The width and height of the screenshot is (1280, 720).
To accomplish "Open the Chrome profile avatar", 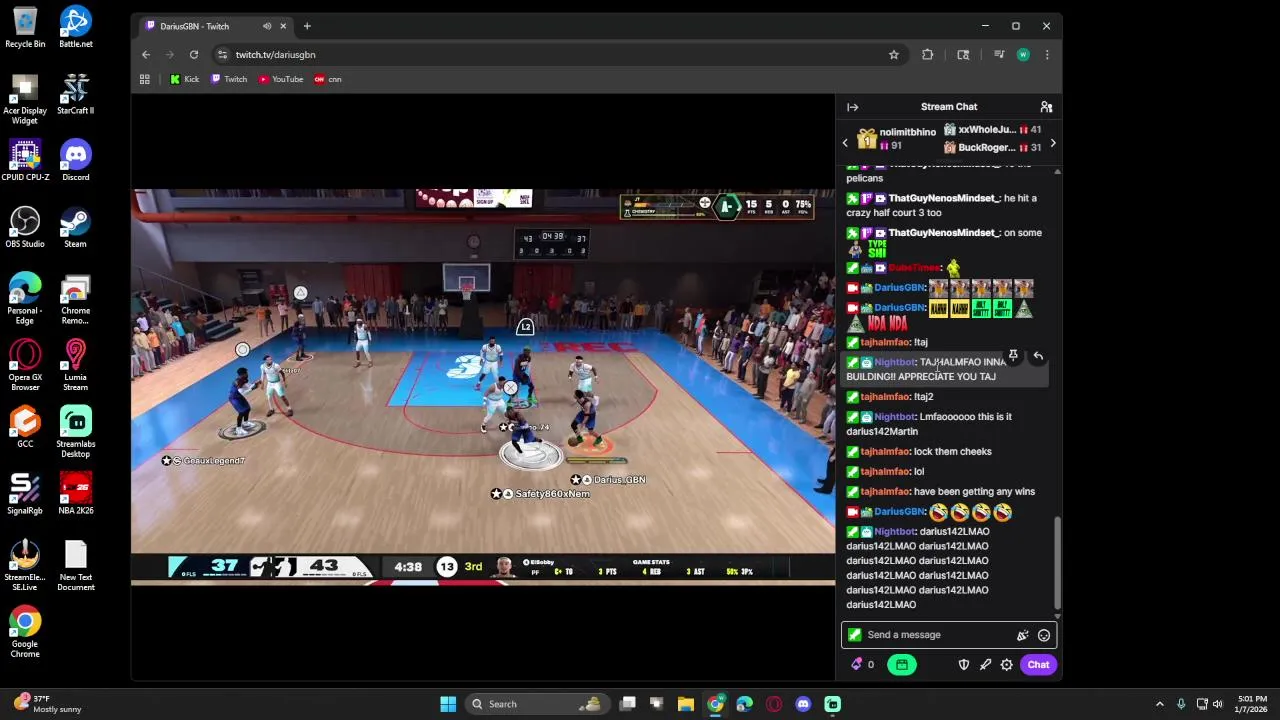I will coord(1023,55).
